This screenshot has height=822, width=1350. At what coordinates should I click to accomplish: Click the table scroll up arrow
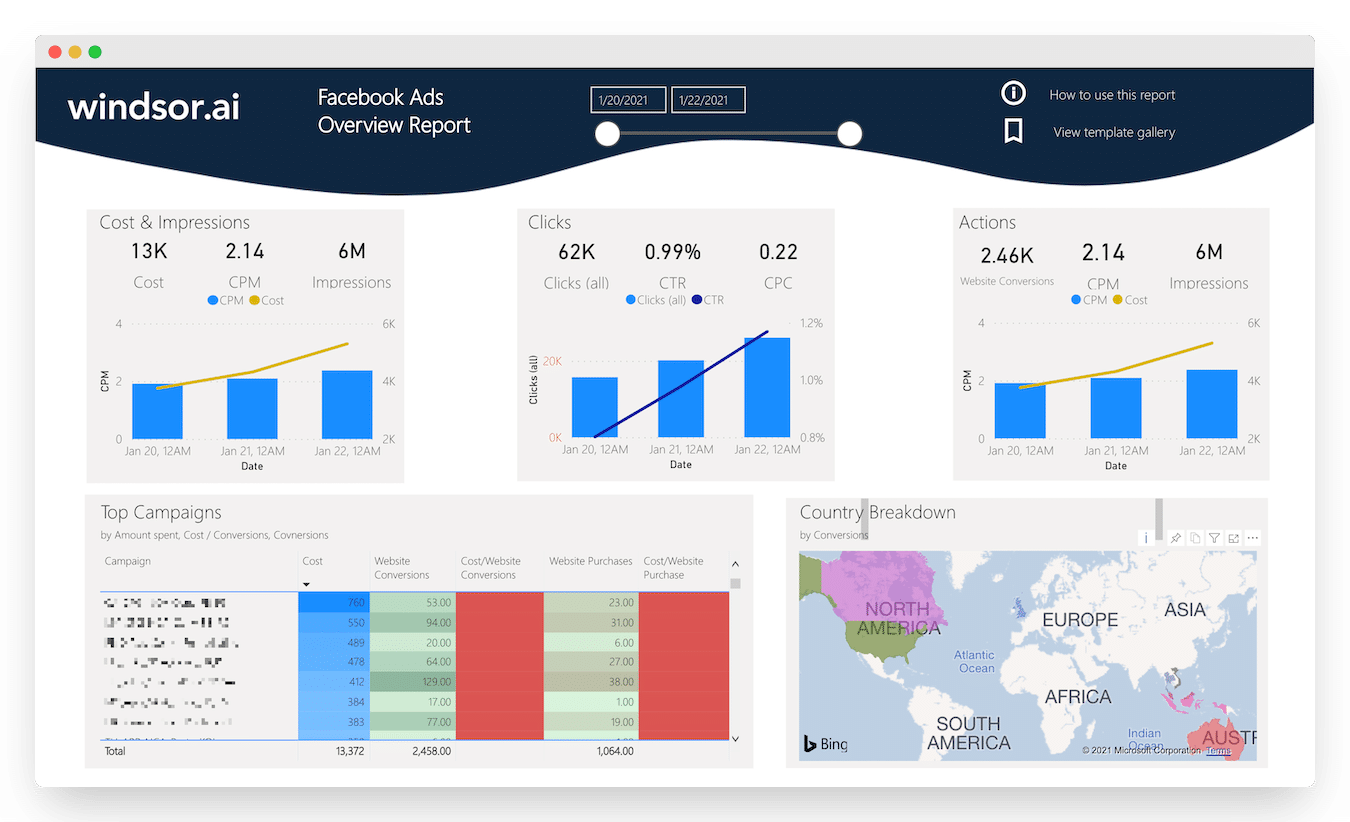pos(736,564)
